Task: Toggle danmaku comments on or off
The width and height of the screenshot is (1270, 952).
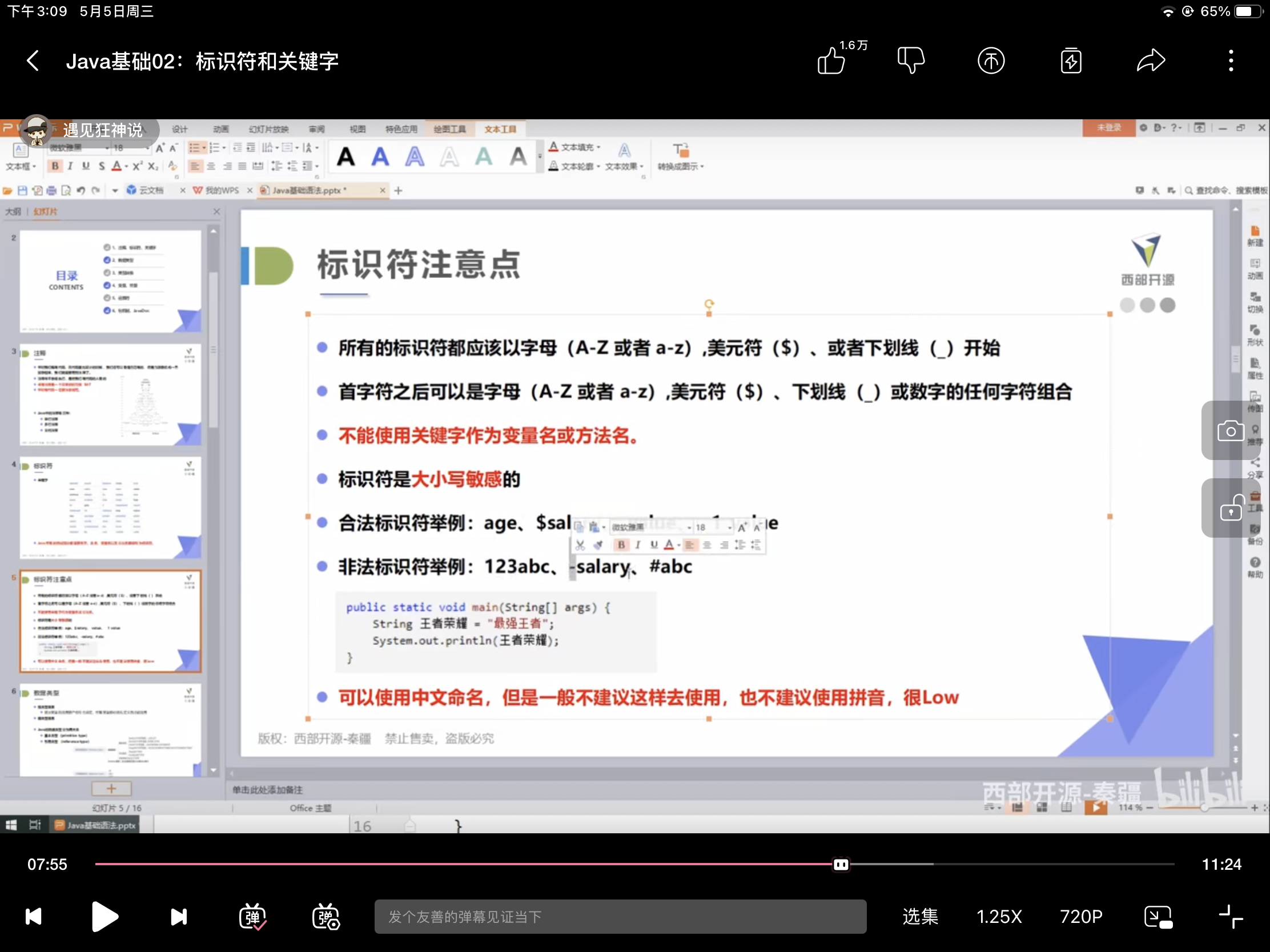Action: click(252, 917)
